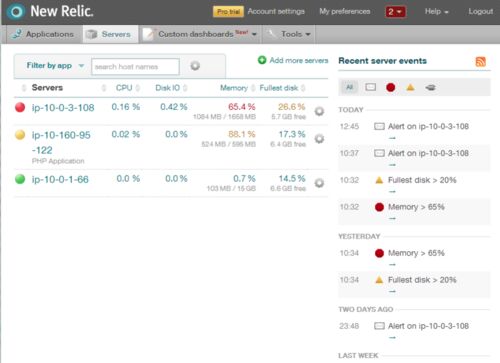500x363 pixels.
Task: Sort by the Memory column
Action: click(234, 88)
